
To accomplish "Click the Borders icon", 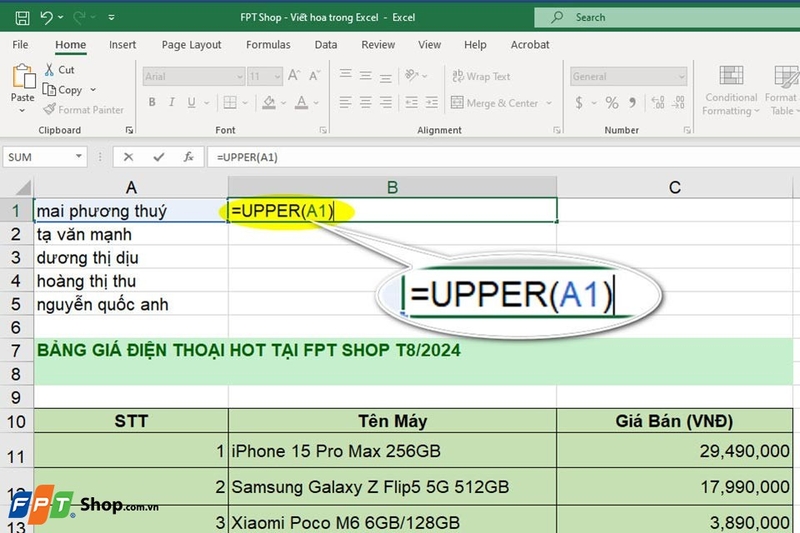I will (x=230, y=103).
